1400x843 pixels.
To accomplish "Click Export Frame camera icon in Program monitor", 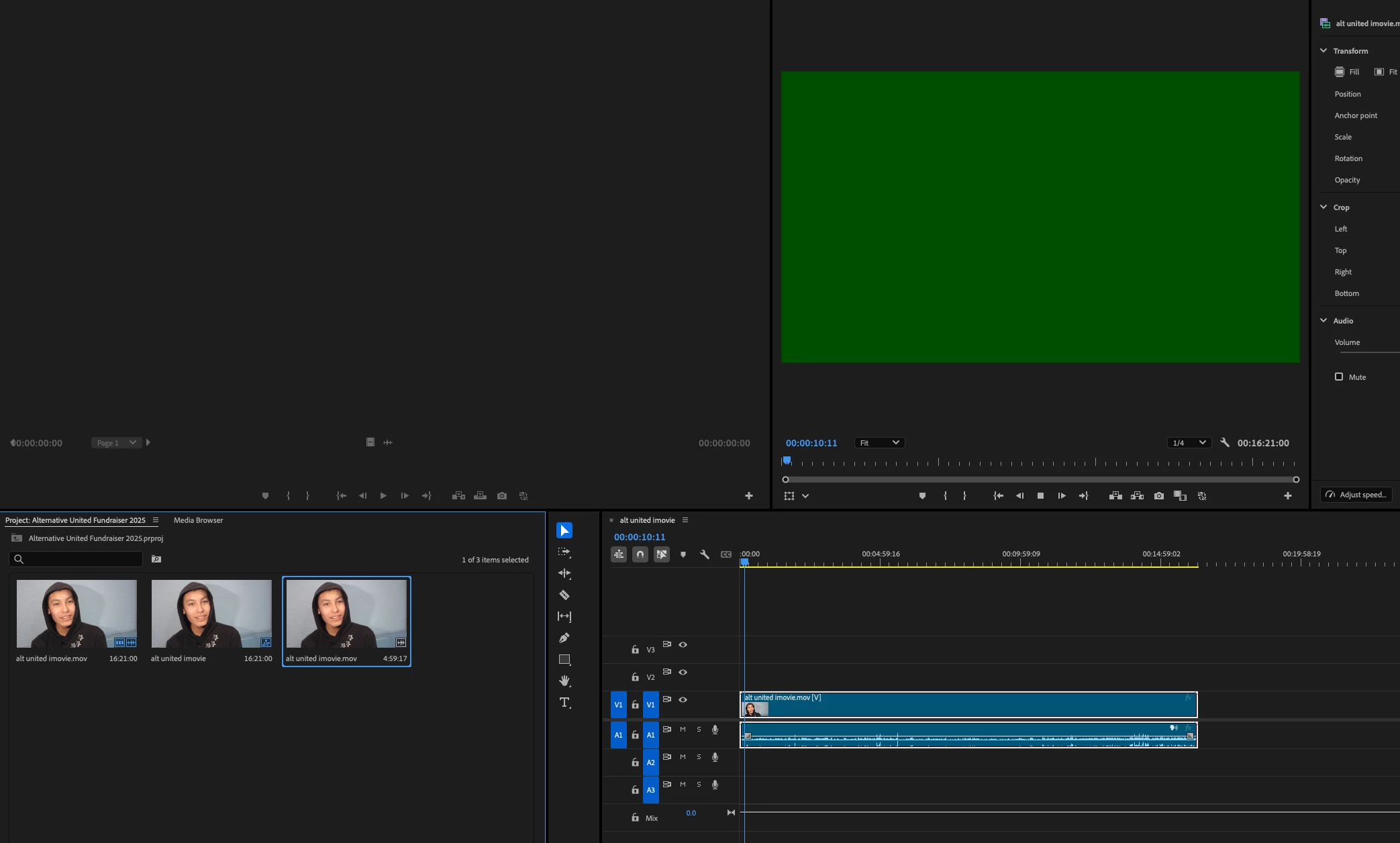I will (x=1159, y=496).
